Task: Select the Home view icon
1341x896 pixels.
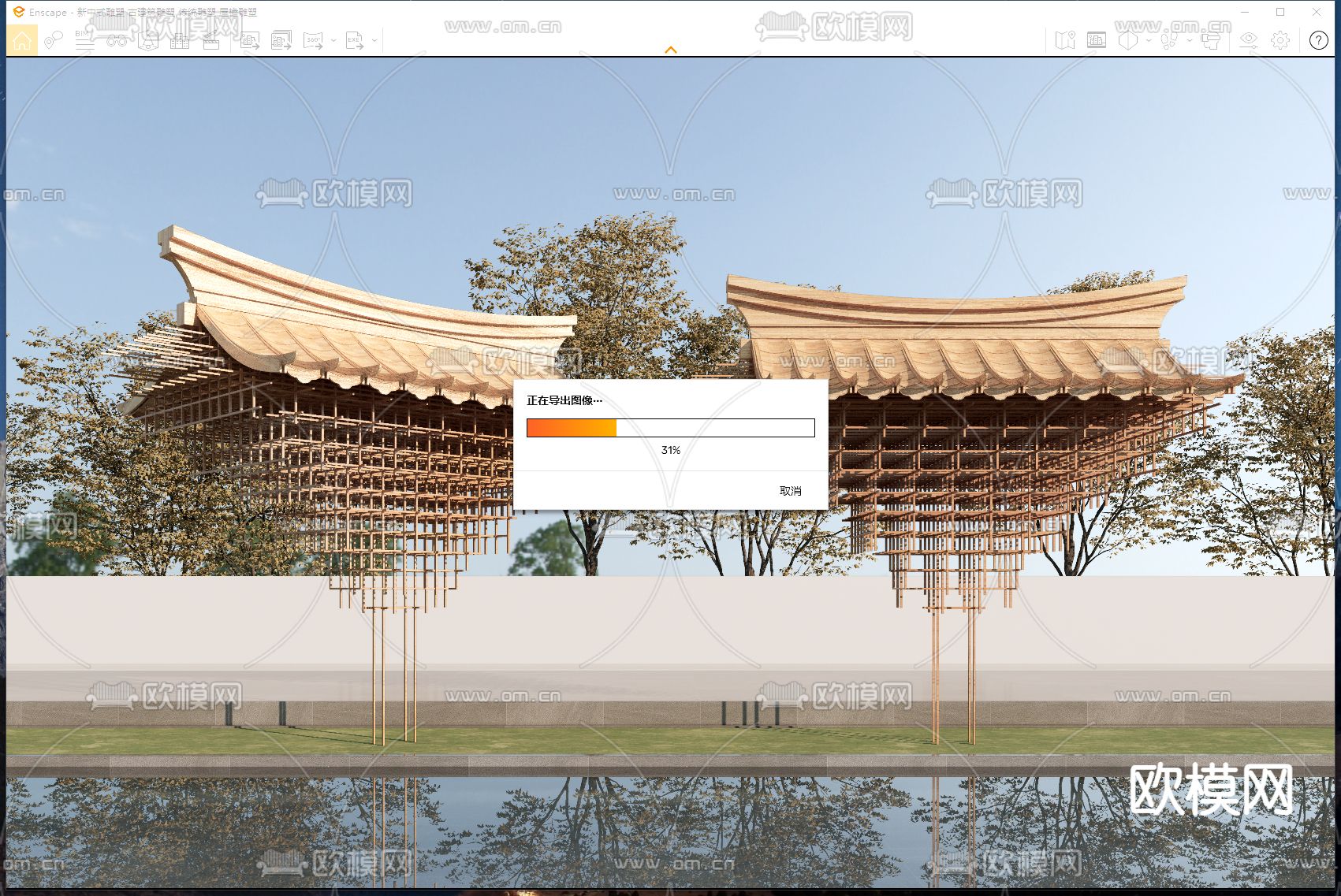Action: pos(22,39)
